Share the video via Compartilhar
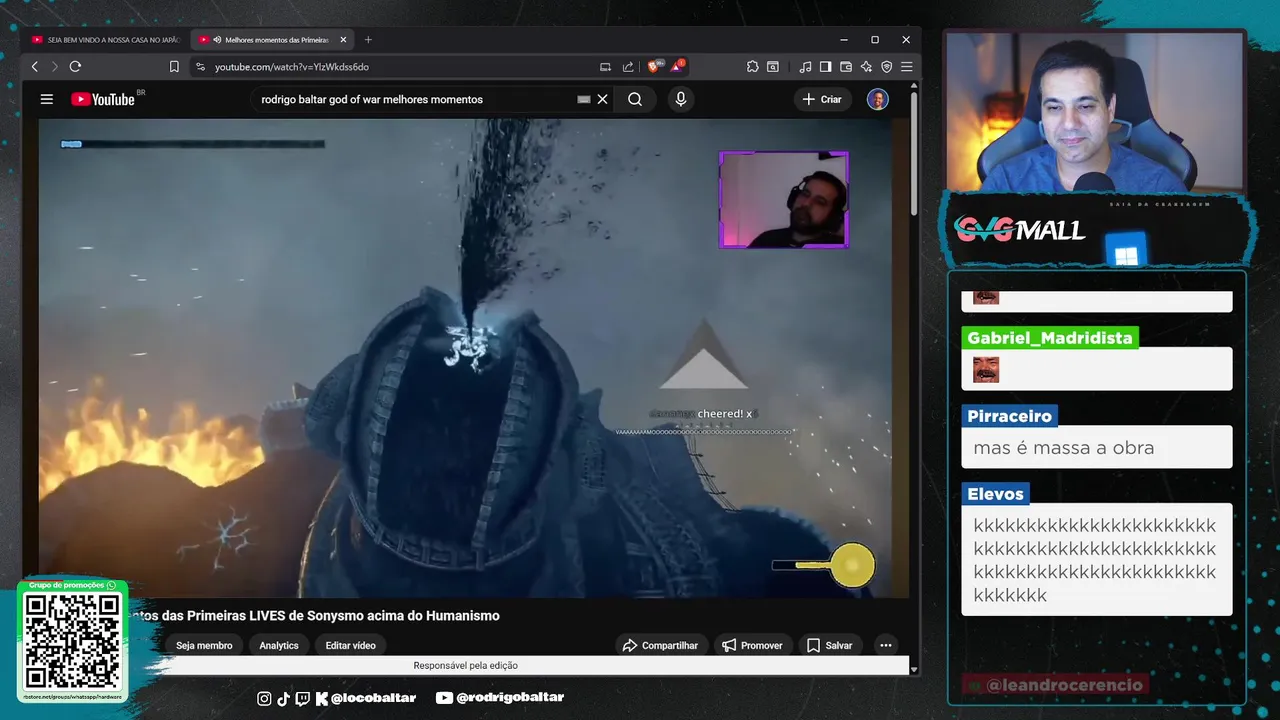Viewport: 1280px width, 720px height. (x=661, y=645)
